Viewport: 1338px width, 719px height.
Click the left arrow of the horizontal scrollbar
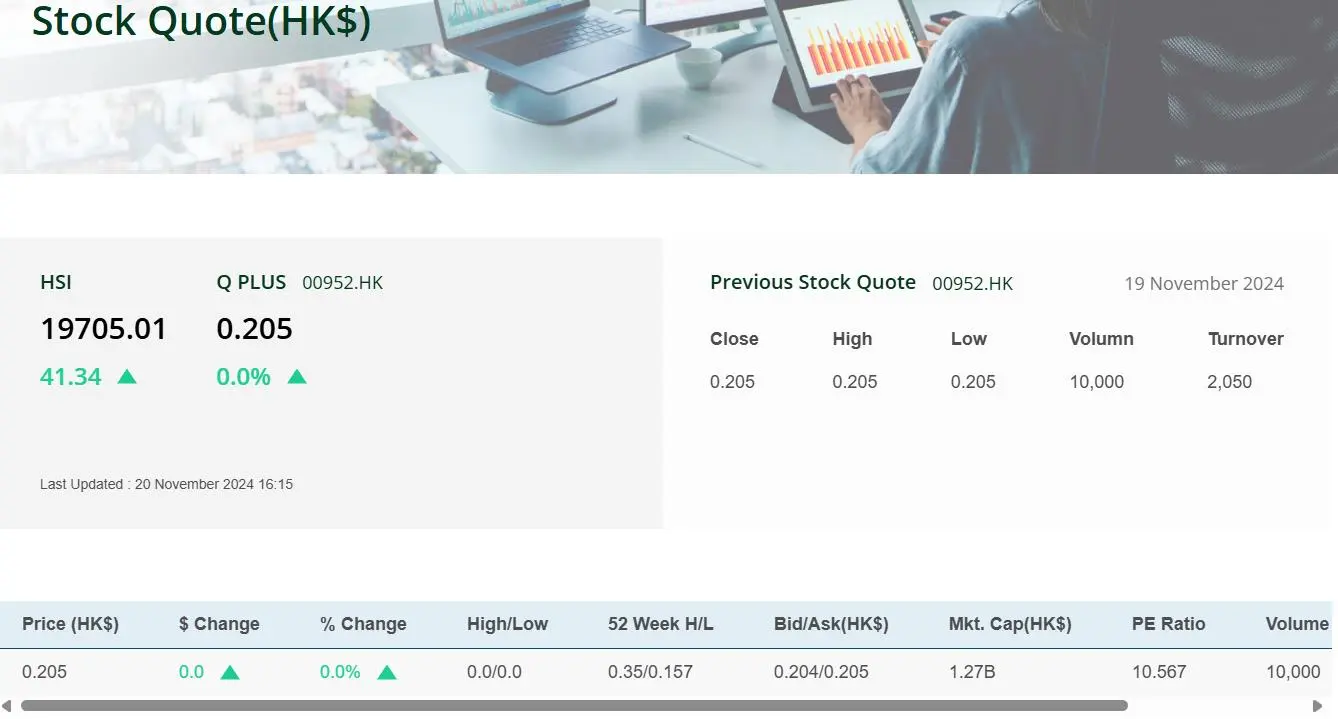pyautogui.click(x=7, y=706)
